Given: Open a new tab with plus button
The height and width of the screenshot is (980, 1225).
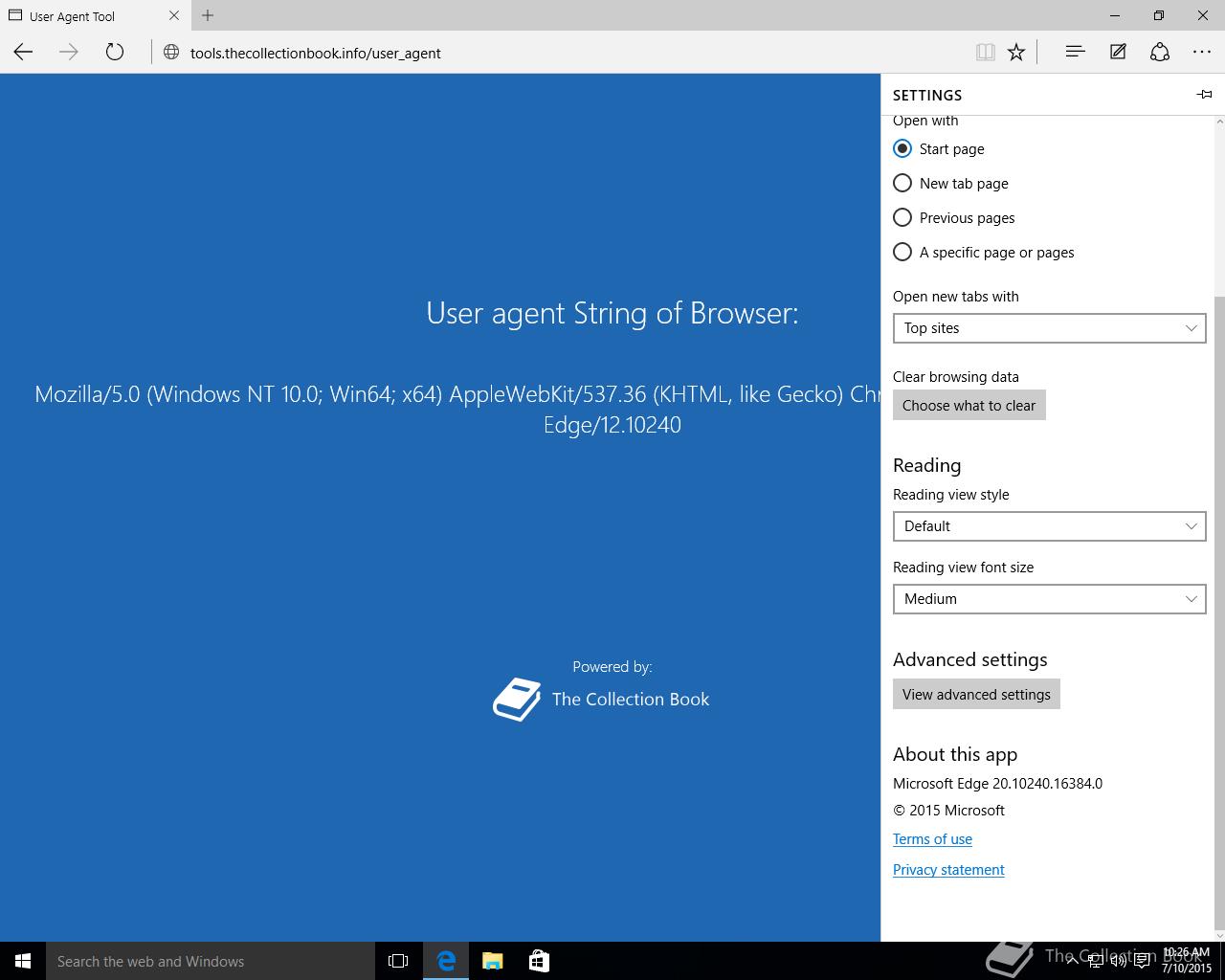Looking at the screenshot, I should [x=208, y=15].
